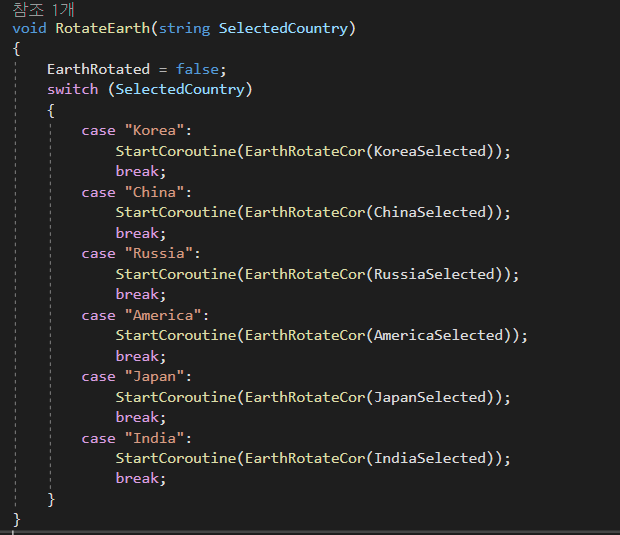This screenshot has width=620, height=535.
Task: Click the final closing brace of the method
Action: [17, 520]
